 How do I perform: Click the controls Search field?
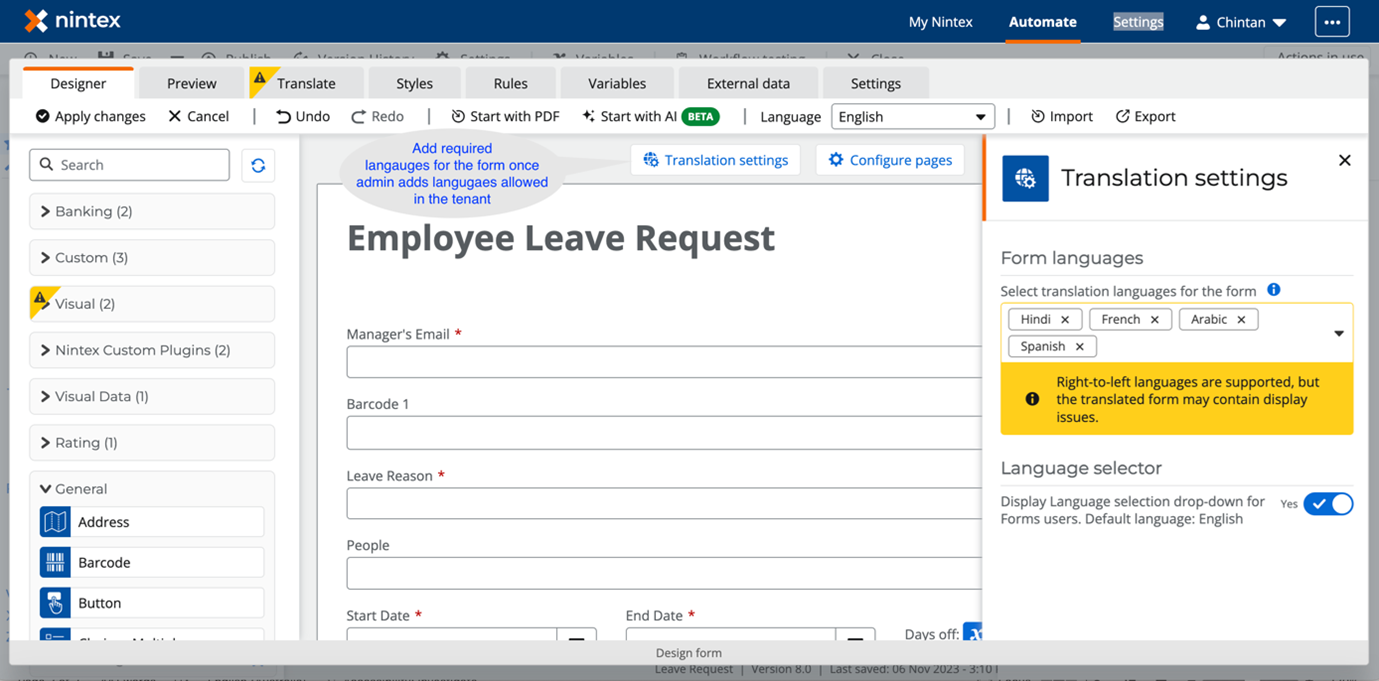coord(130,165)
